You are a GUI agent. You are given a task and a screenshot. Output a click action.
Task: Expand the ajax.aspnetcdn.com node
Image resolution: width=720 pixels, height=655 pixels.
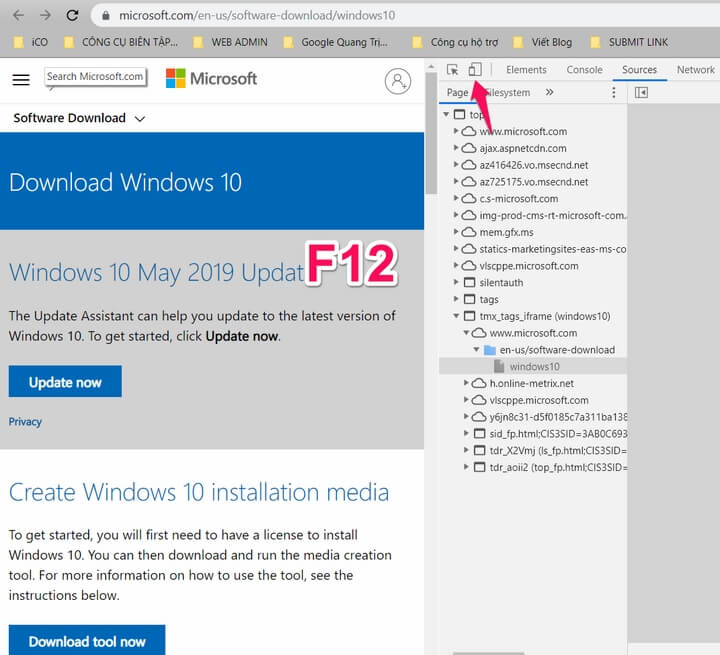[456, 148]
